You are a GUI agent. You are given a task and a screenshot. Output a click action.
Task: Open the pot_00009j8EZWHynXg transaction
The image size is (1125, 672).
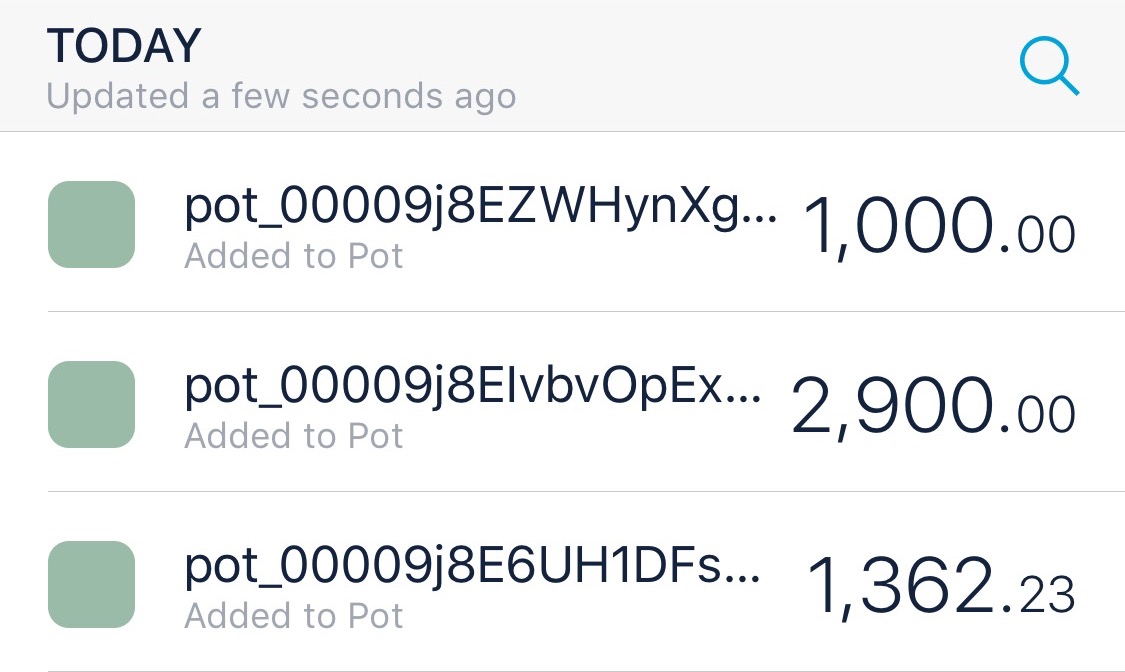(x=562, y=222)
